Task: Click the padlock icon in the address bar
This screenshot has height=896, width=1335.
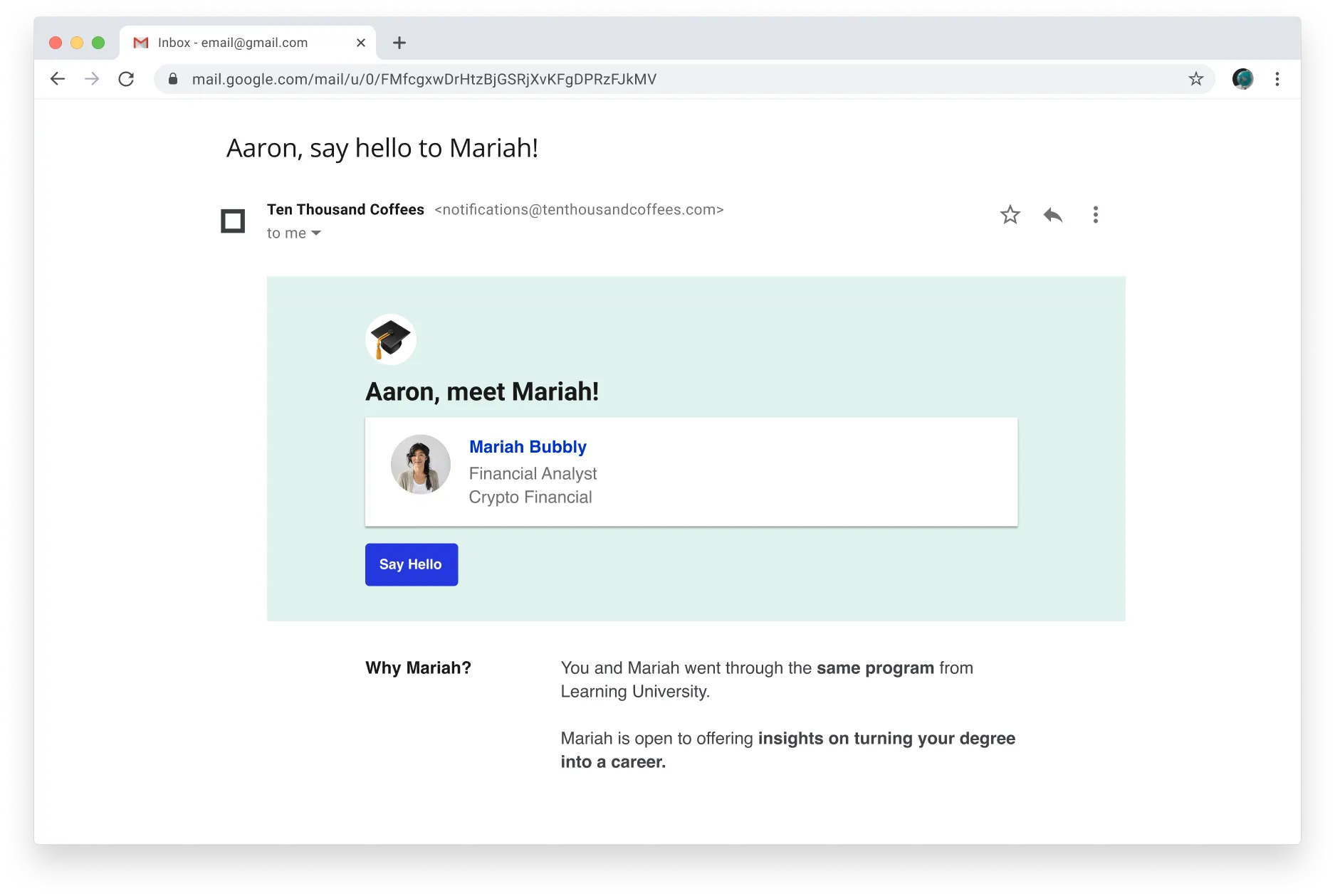Action: [x=172, y=79]
